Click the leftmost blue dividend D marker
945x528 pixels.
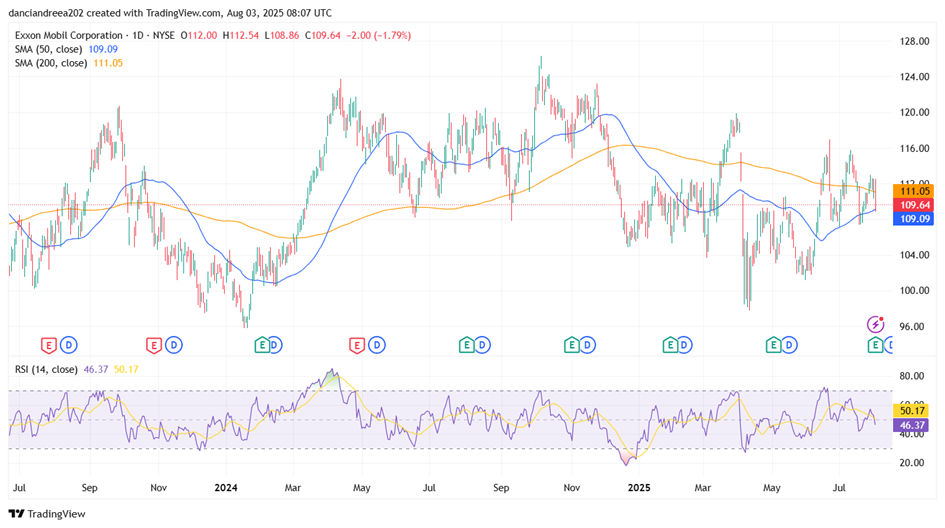[68, 345]
